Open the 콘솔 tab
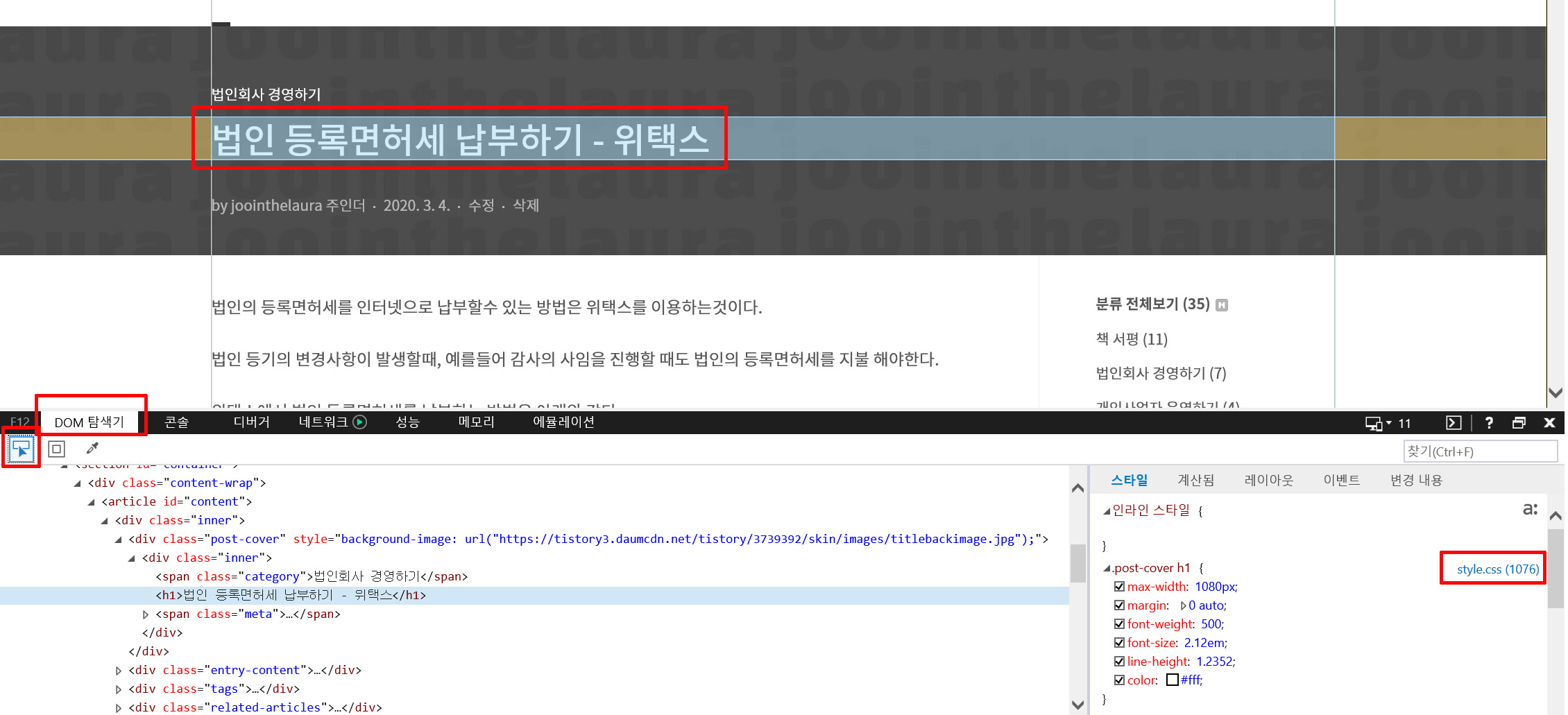 point(176,422)
